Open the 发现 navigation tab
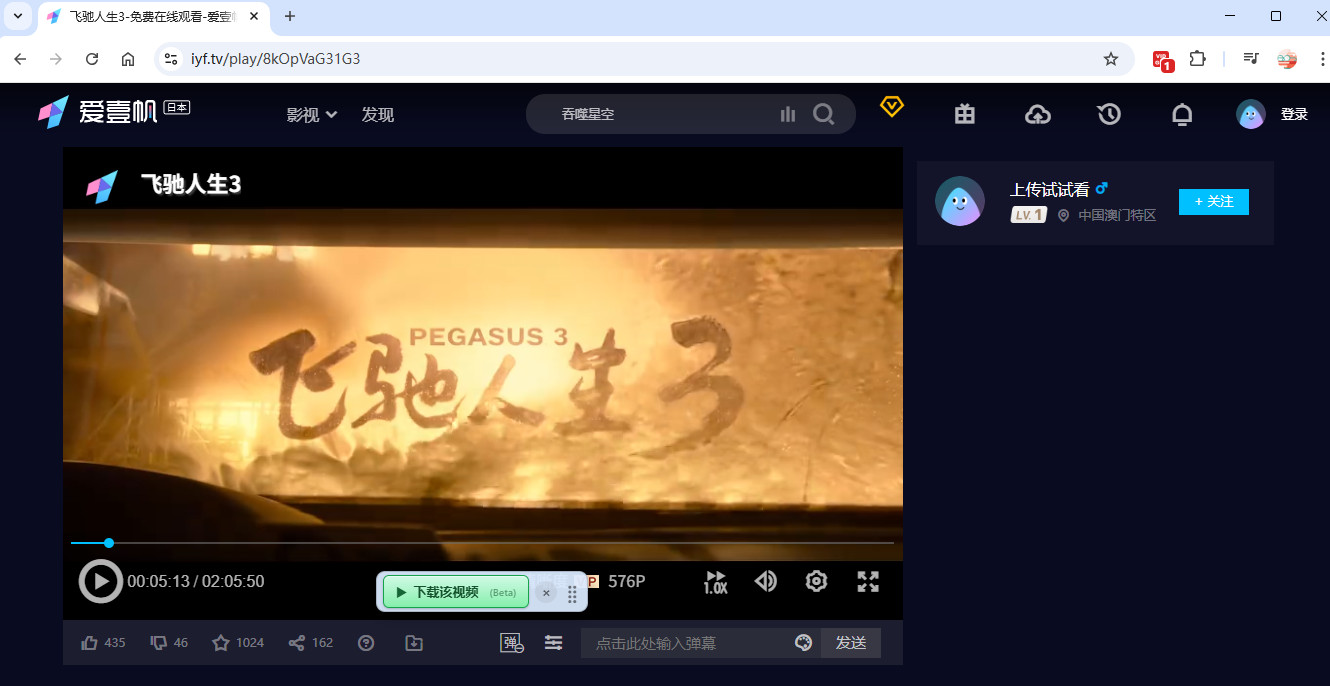1330x686 pixels. [x=378, y=115]
